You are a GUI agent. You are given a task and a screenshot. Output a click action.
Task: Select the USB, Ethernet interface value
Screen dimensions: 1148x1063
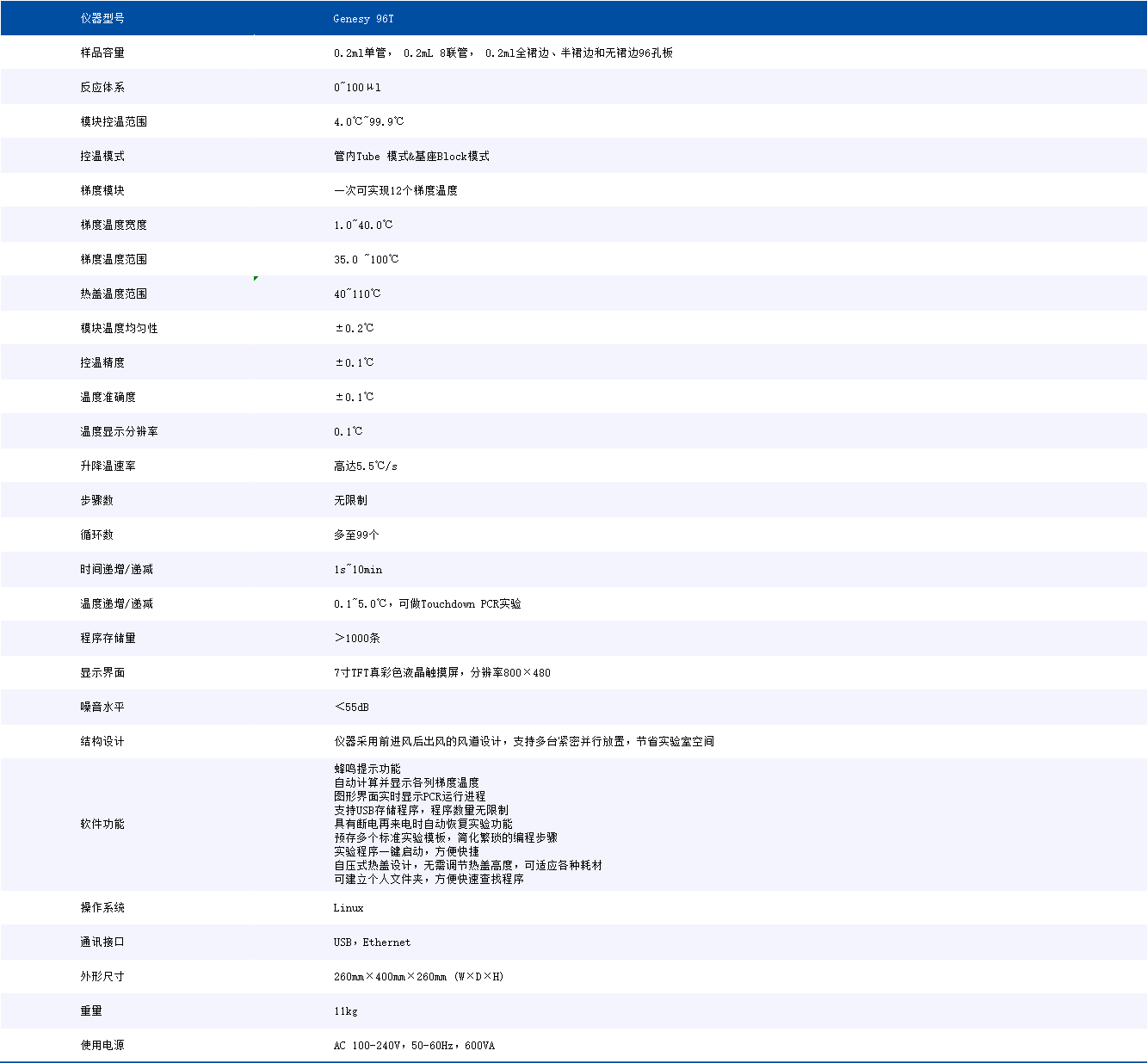click(x=372, y=942)
